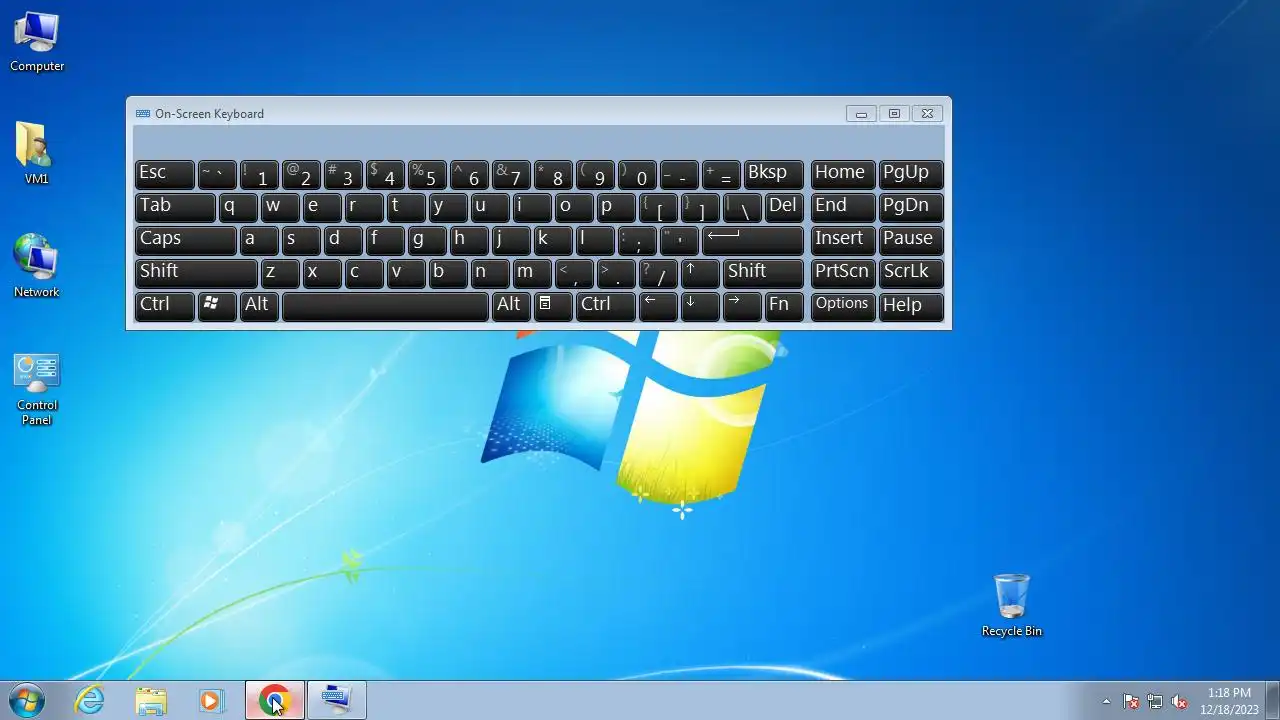Toggle the right Shift key
1280x720 pixels.
[763, 273]
